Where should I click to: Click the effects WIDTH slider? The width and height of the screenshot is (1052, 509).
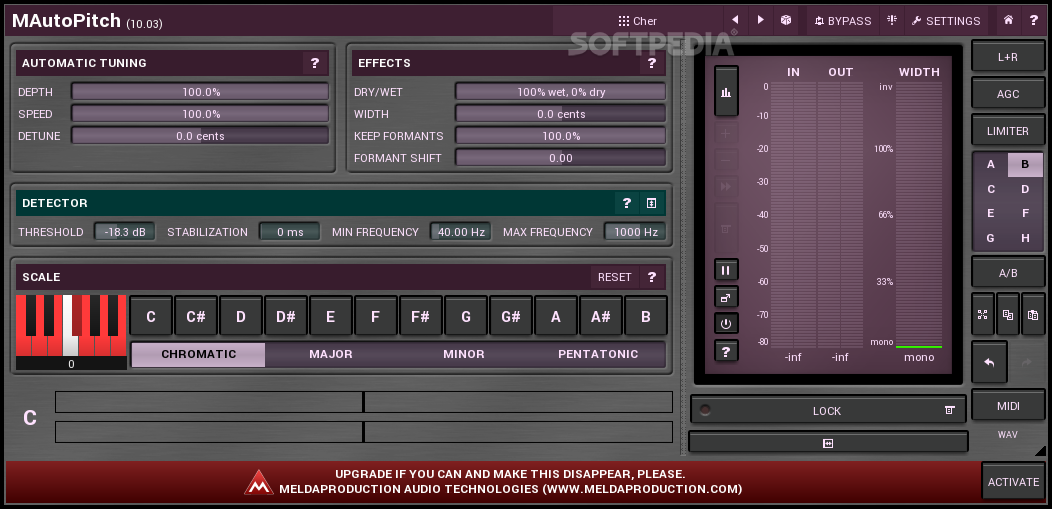(x=560, y=114)
